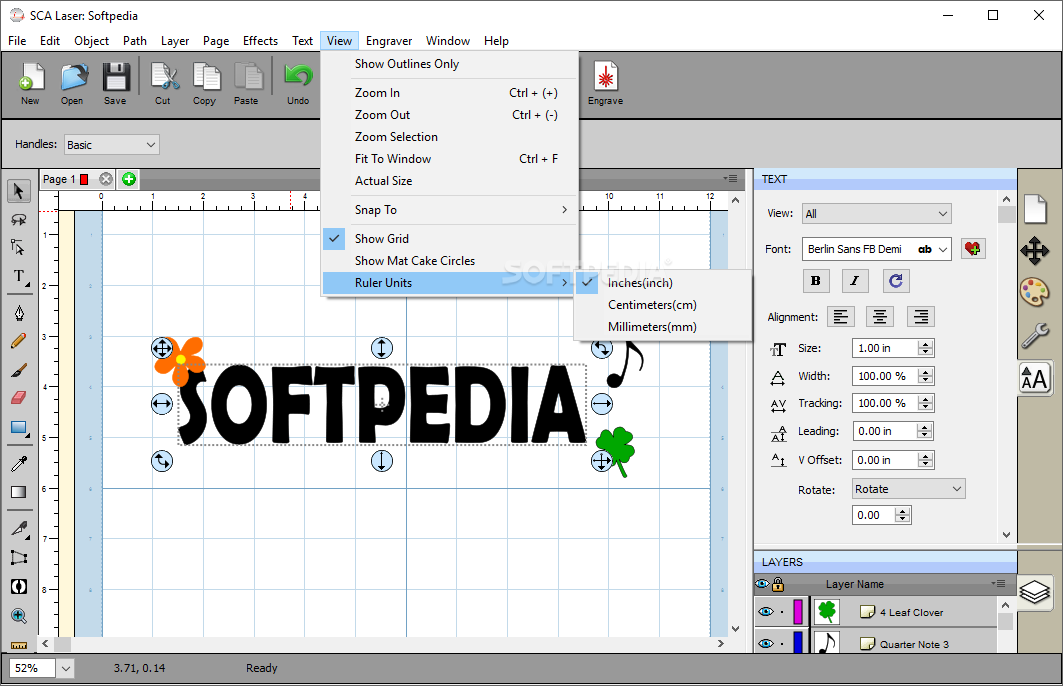
Task: Open the color palette side panel
Action: tap(1035, 293)
